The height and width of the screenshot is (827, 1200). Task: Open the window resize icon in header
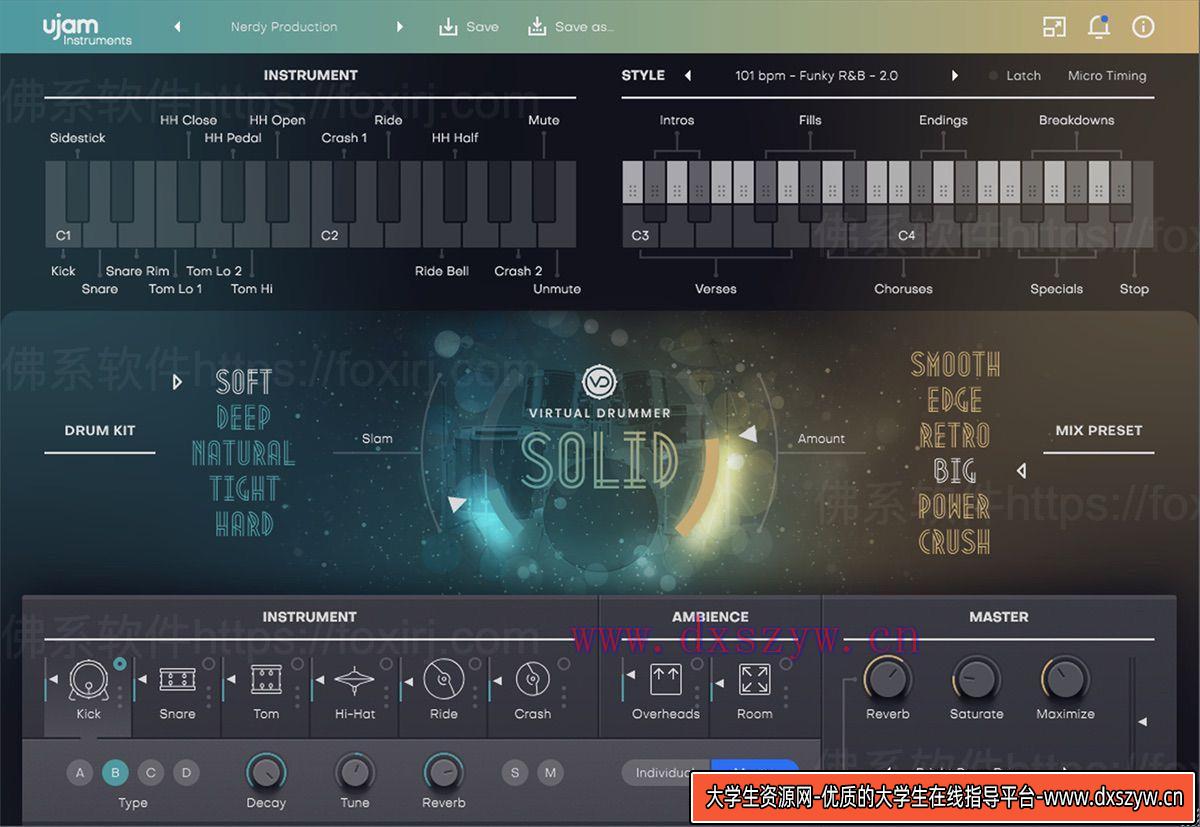[x=1054, y=27]
